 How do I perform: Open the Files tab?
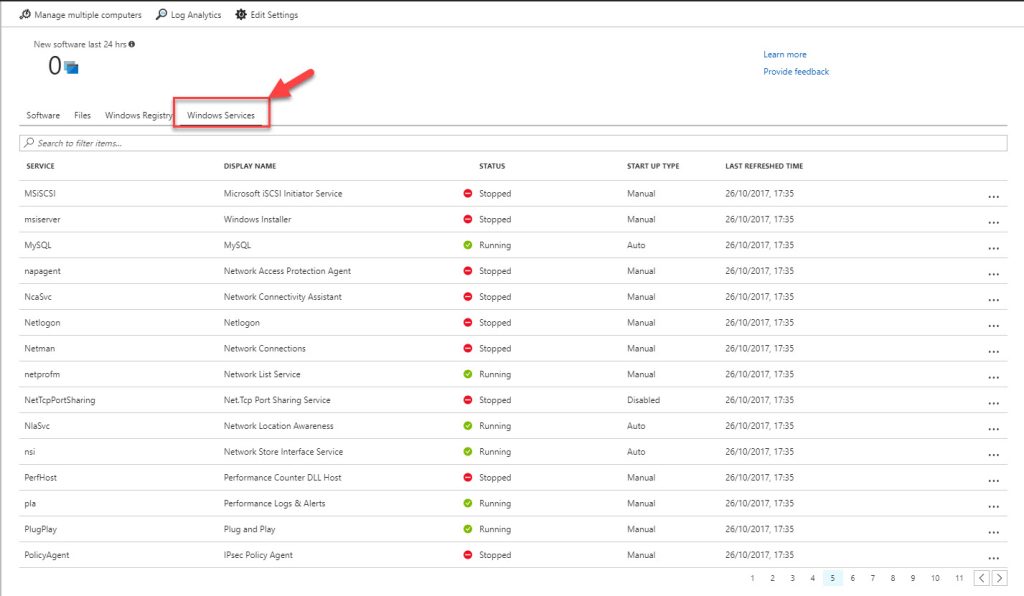83,114
